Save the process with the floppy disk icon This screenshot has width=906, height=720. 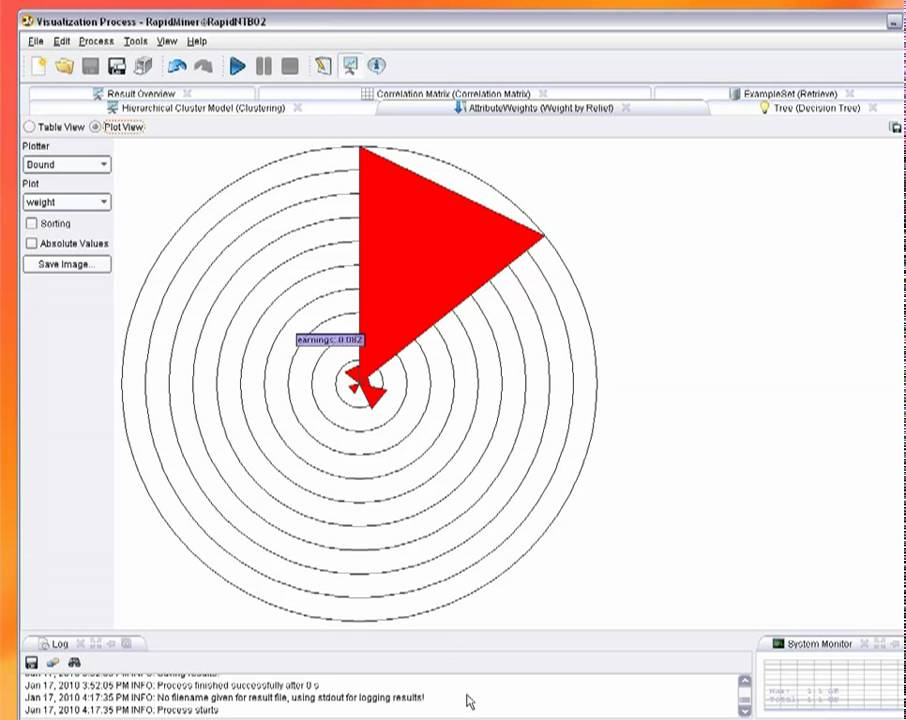91,66
